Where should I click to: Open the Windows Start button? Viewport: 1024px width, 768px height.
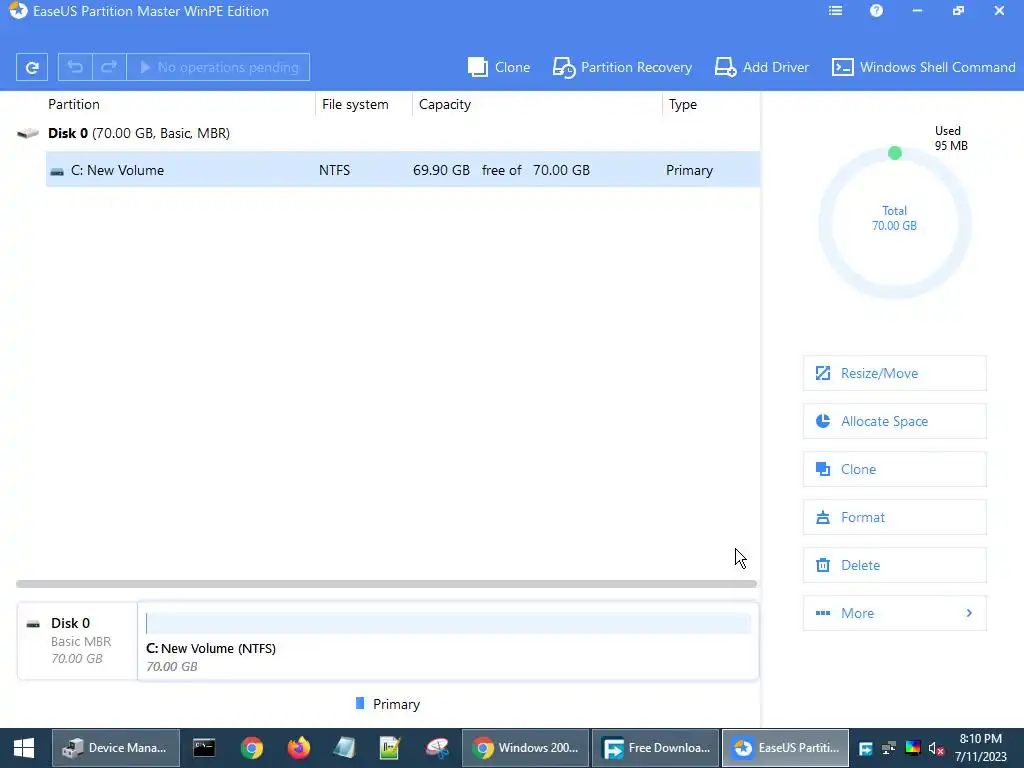[24, 748]
